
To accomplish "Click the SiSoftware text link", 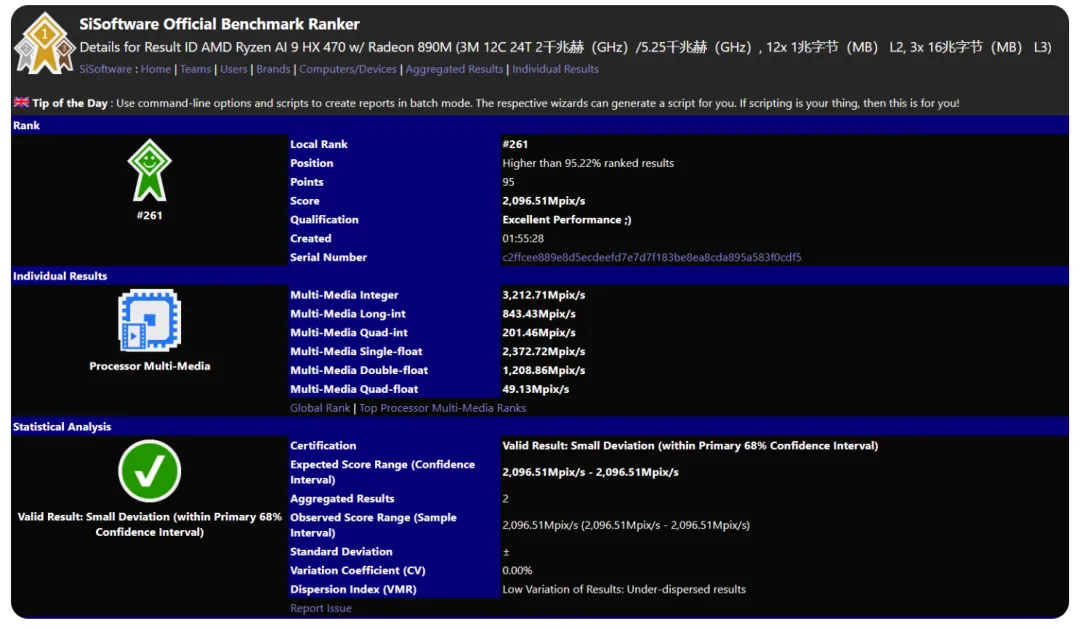I will 104,69.
